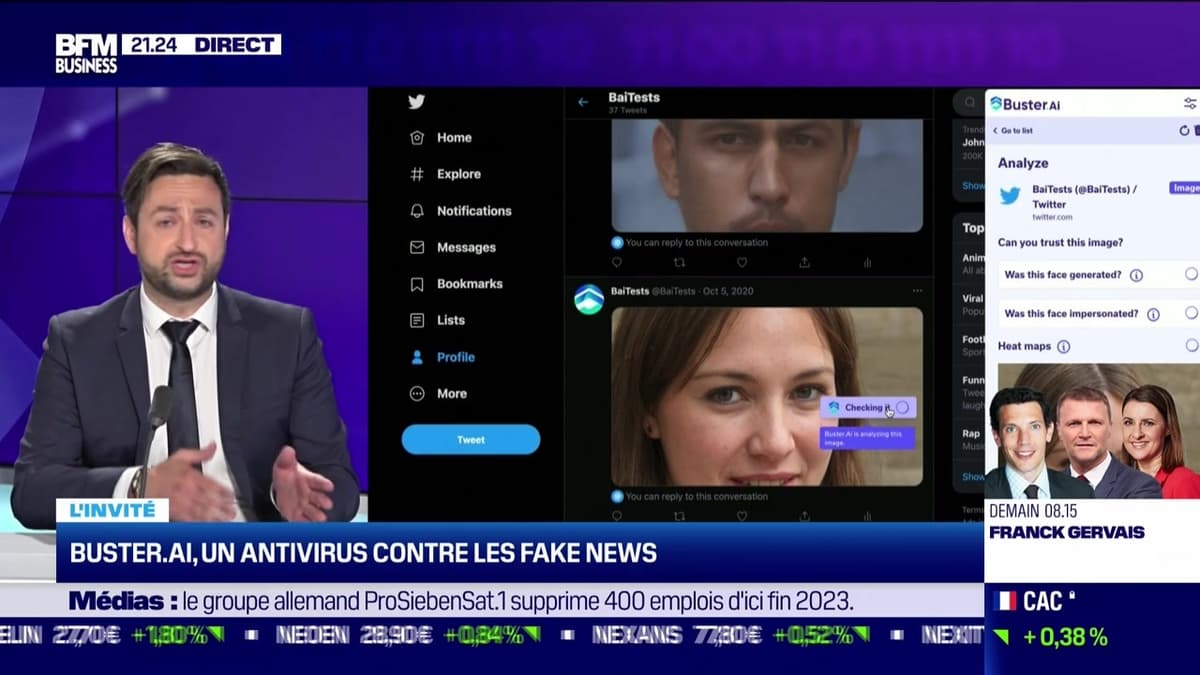Open the Explore hashtag item

(445, 174)
